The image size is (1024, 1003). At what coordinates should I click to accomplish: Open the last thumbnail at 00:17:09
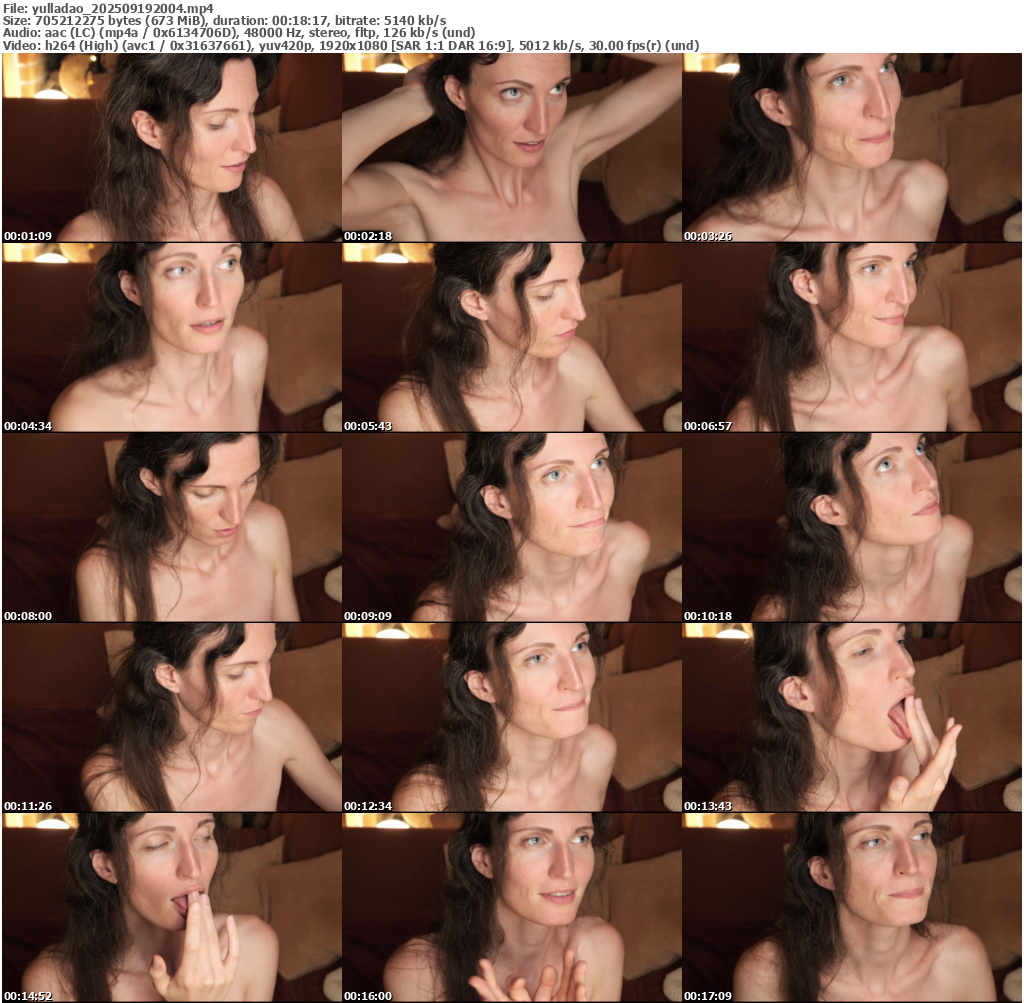[851, 907]
